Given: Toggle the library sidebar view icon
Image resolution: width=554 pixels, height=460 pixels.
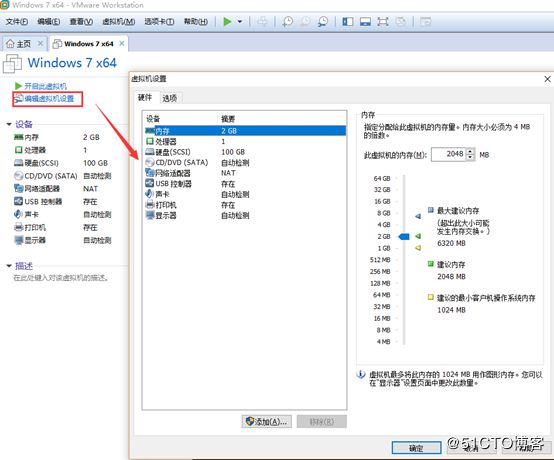Looking at the screenshot, I should (348, 22).
